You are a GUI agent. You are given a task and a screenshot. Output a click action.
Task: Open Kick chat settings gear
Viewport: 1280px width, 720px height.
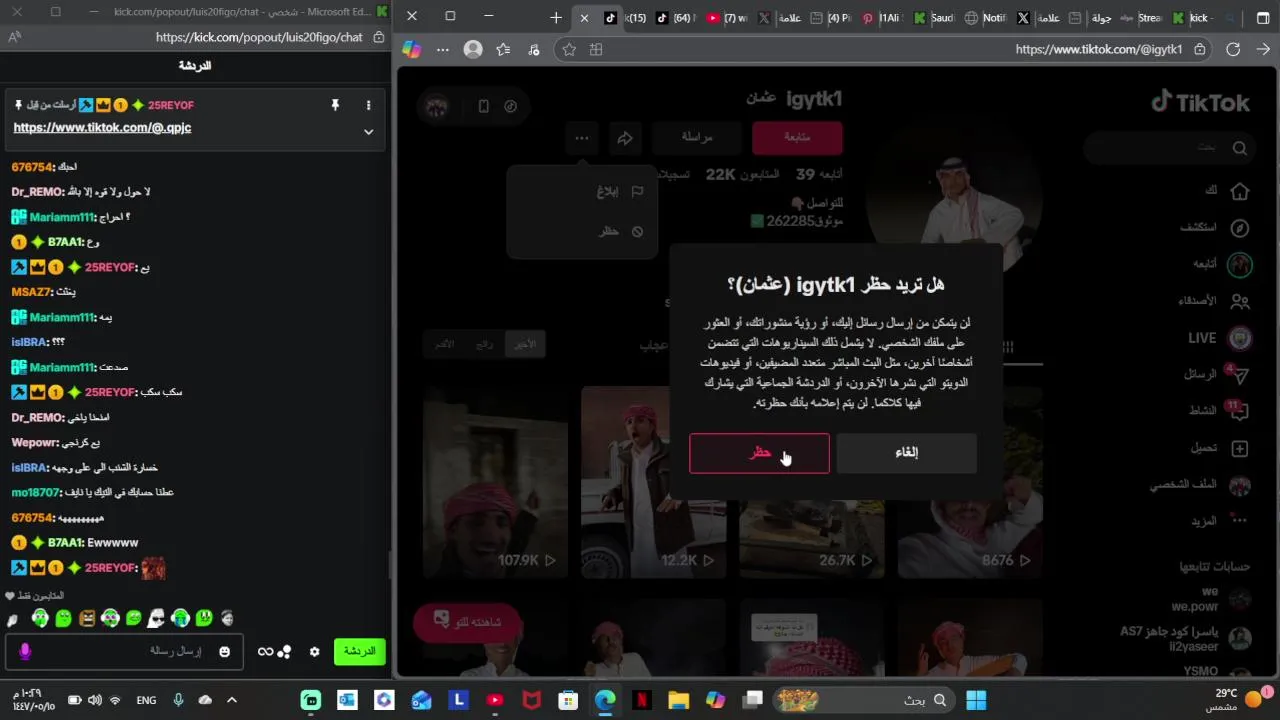pos(314,652)
